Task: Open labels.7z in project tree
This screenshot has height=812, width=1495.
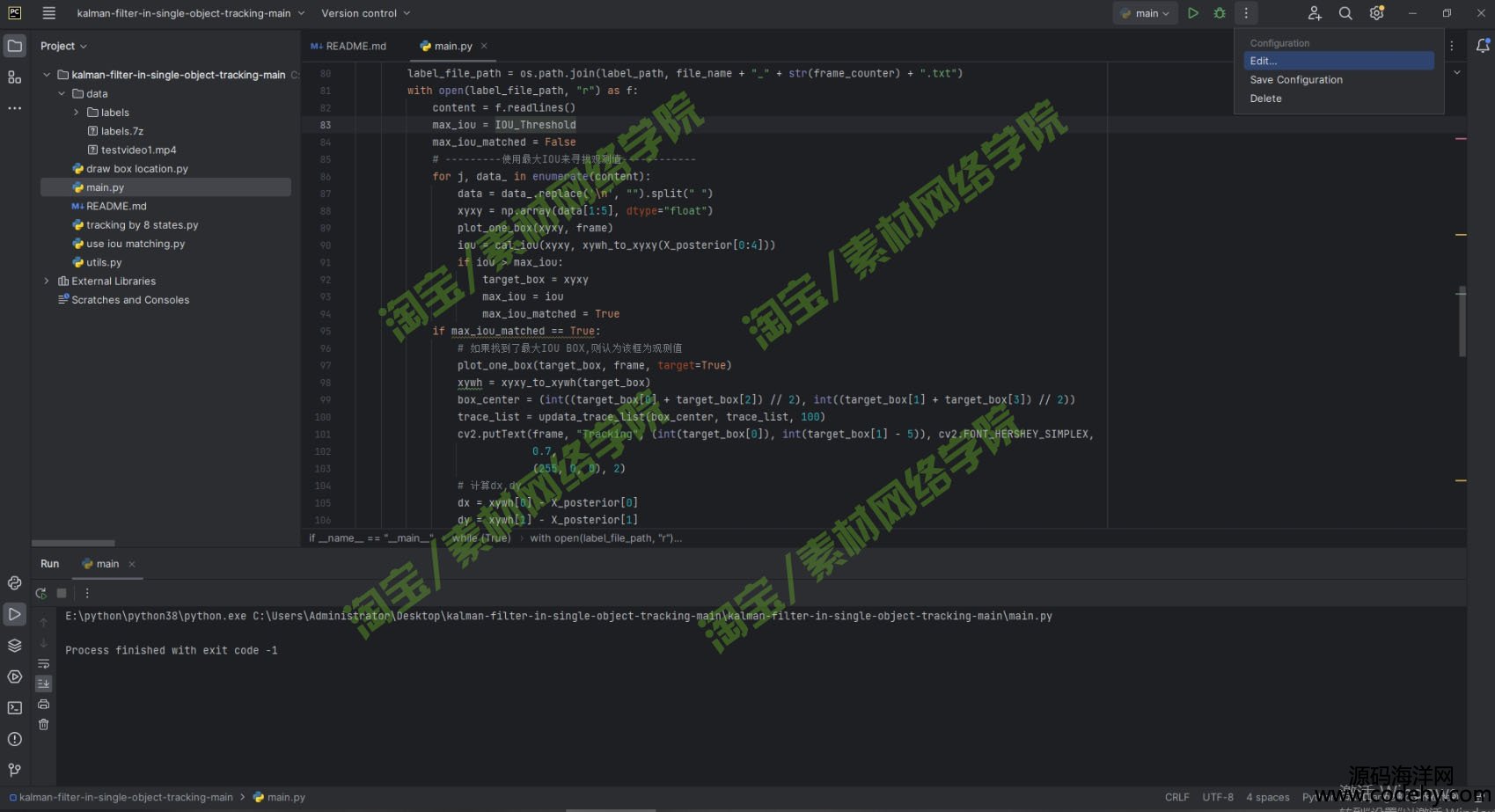Action: point(122,131)
